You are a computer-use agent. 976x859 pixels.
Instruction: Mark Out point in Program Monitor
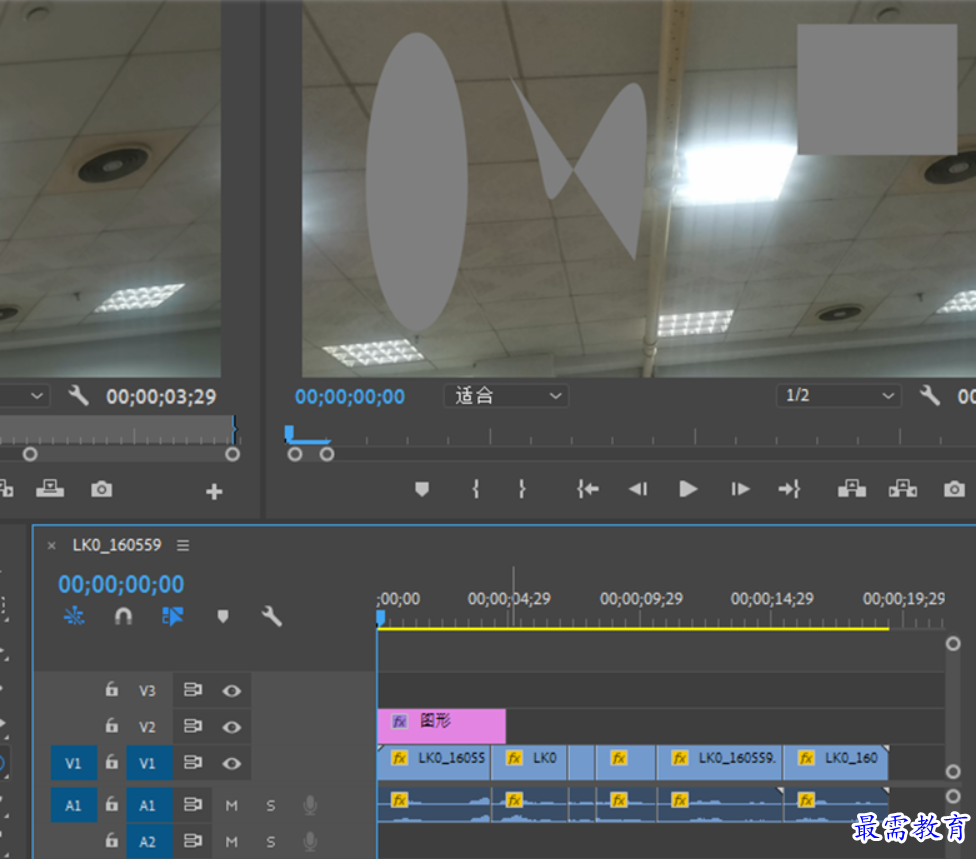tap(522, 489)
